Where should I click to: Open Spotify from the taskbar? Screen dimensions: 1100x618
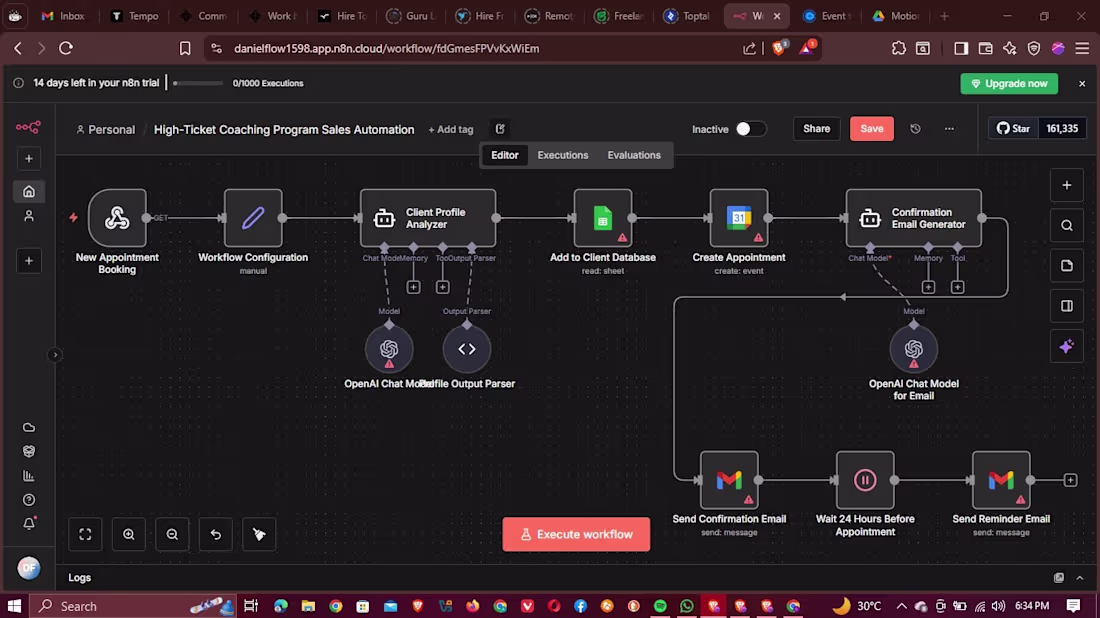660,606
